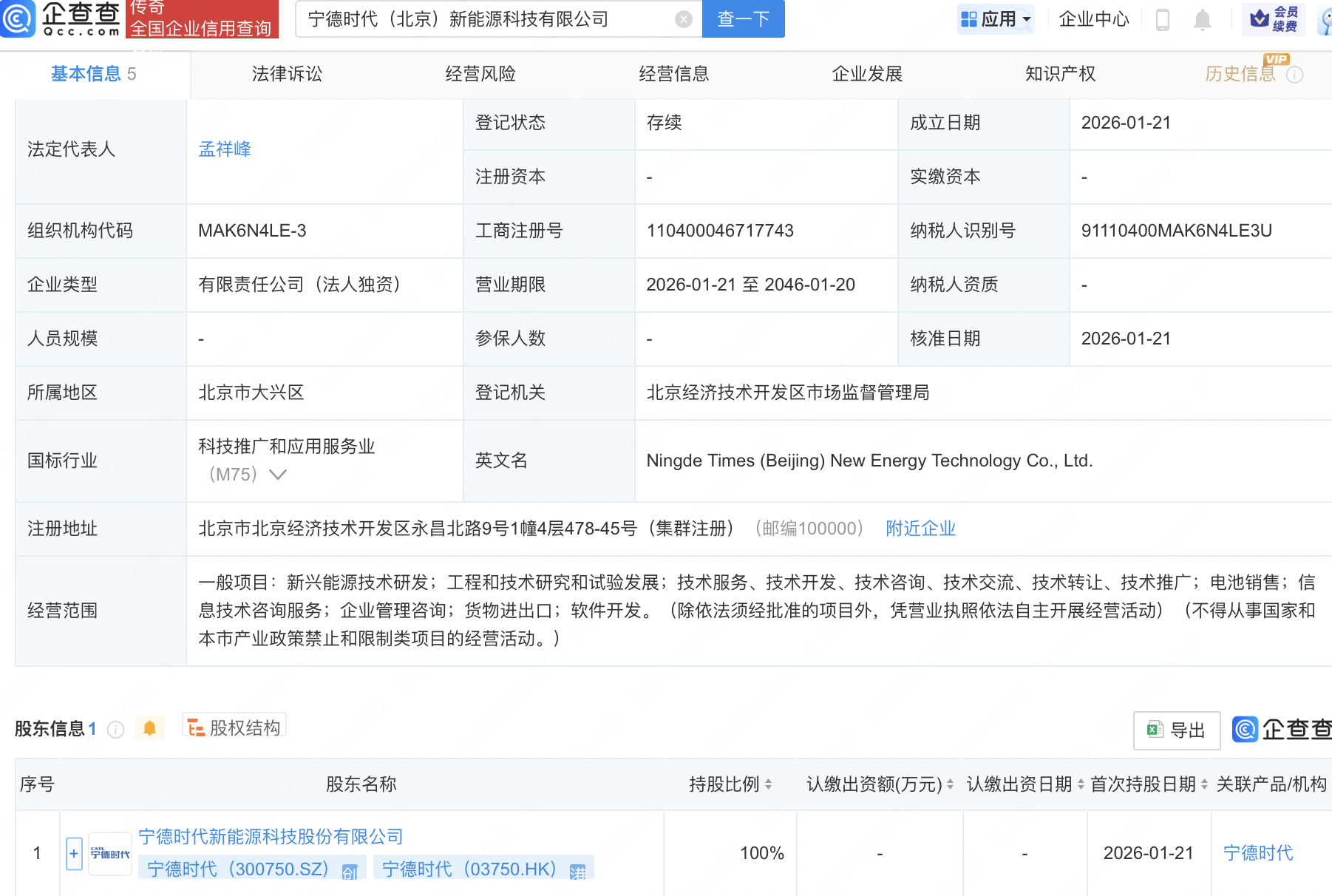Switch to the 法律诉讼 tab

coord(287,74)
